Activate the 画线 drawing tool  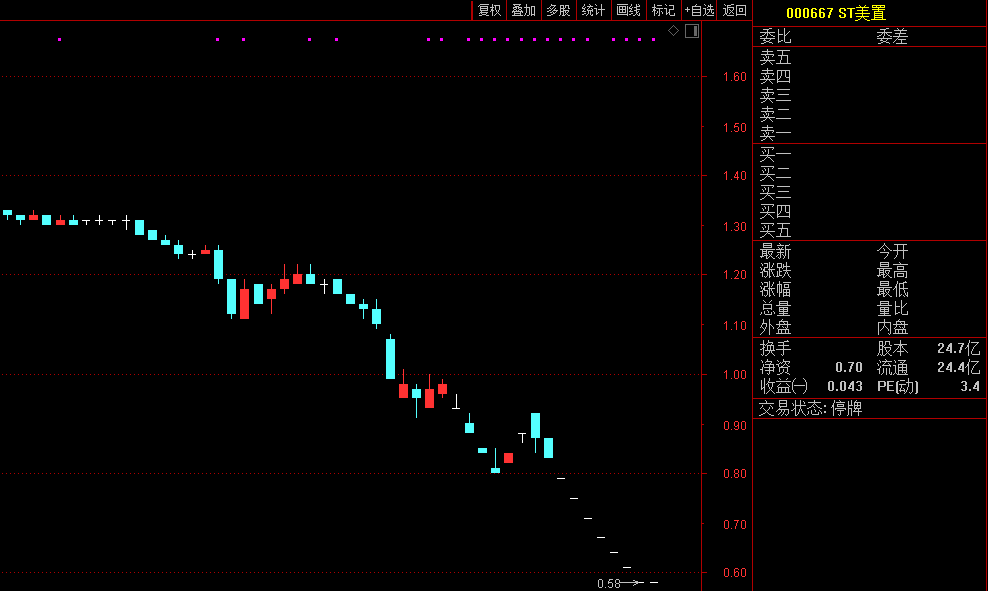pyautogui.click(x=628, y=10)
